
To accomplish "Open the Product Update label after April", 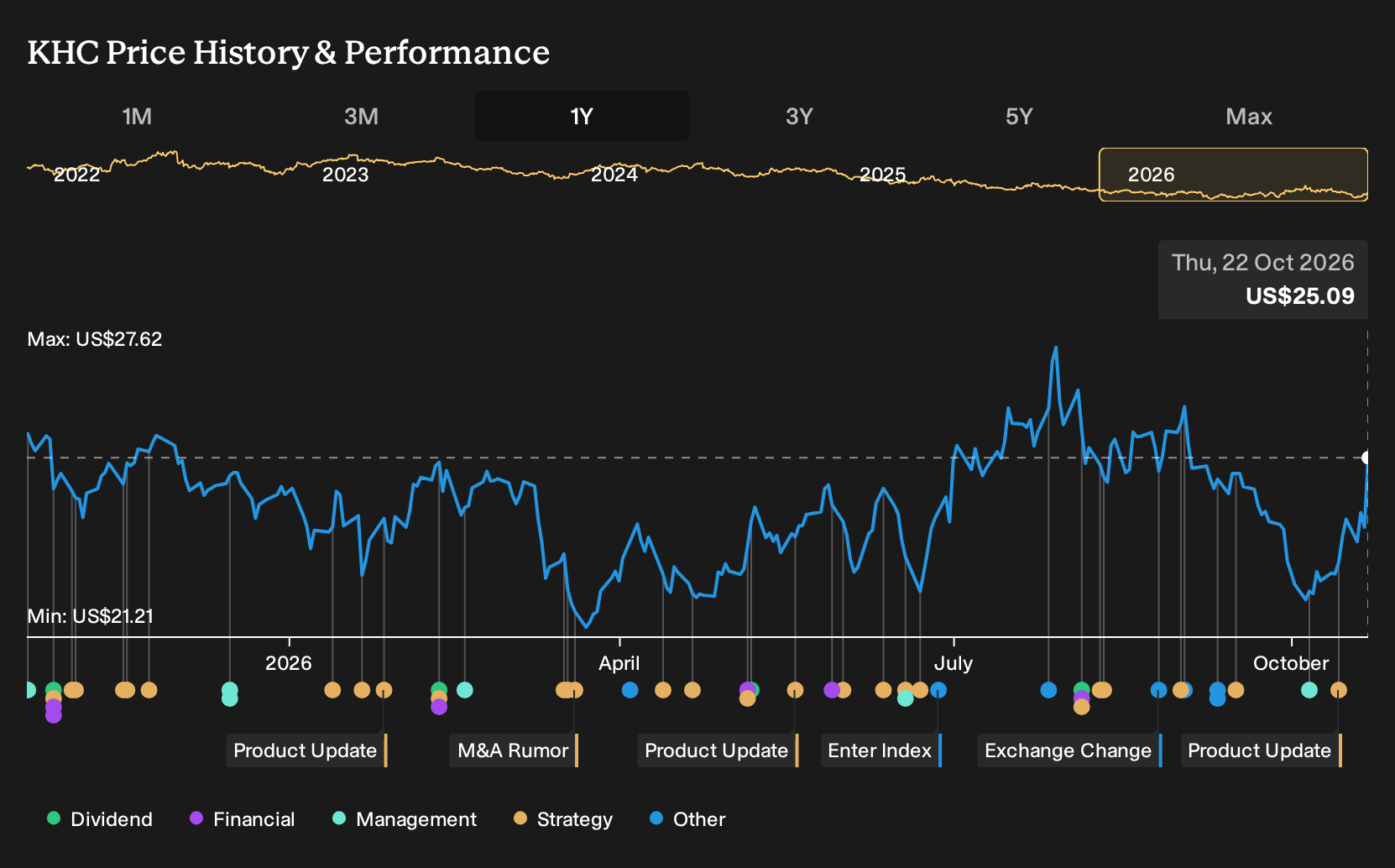I will point(717,750).
